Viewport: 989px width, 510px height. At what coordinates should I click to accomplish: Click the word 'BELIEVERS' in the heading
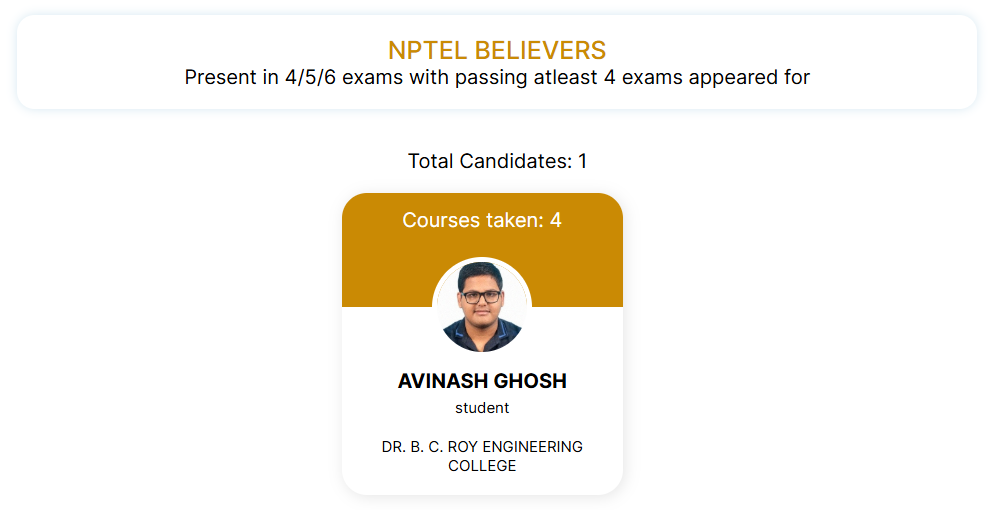point(540,50)
